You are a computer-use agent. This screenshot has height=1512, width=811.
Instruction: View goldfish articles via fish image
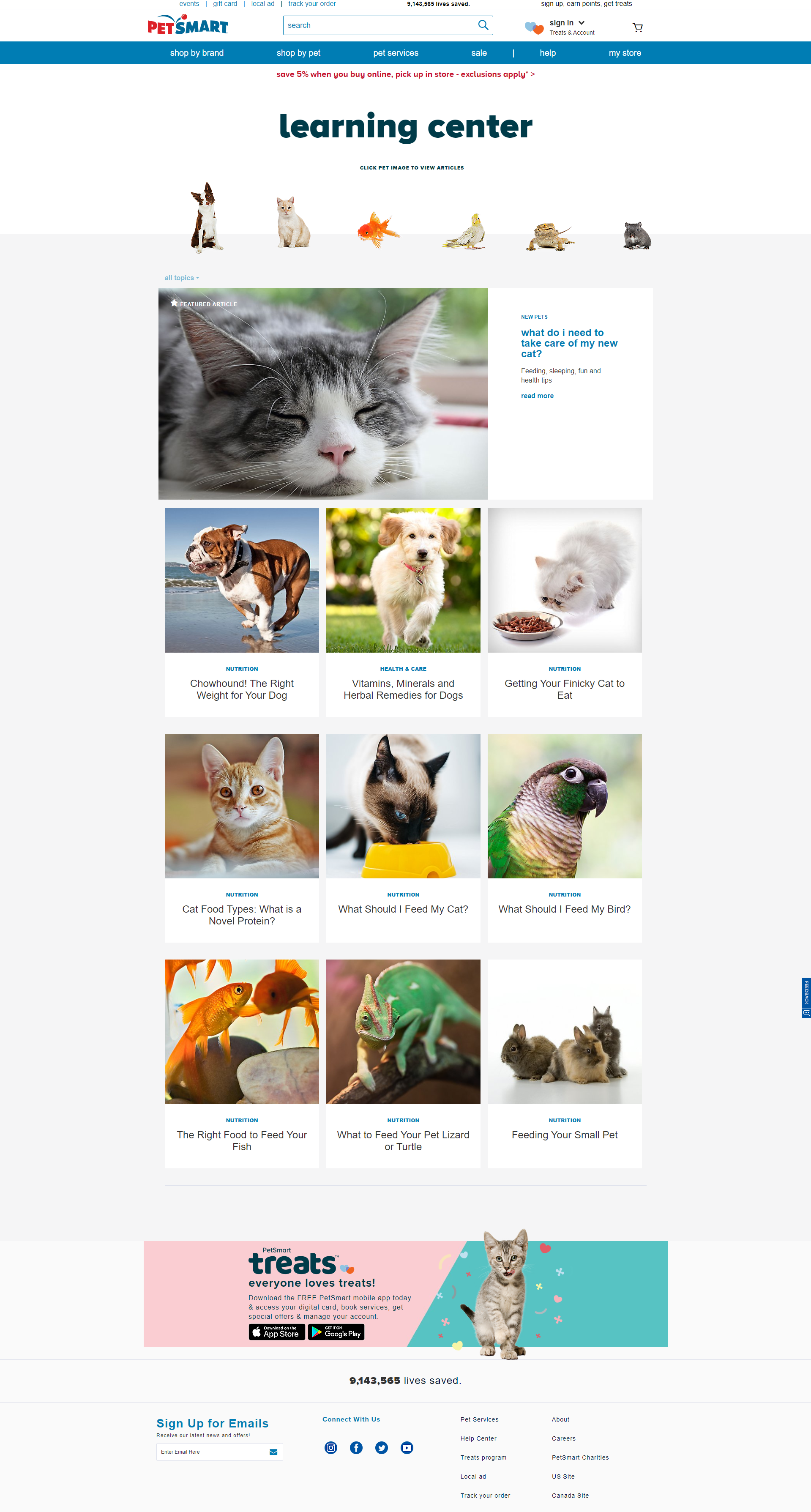(379, 230)
